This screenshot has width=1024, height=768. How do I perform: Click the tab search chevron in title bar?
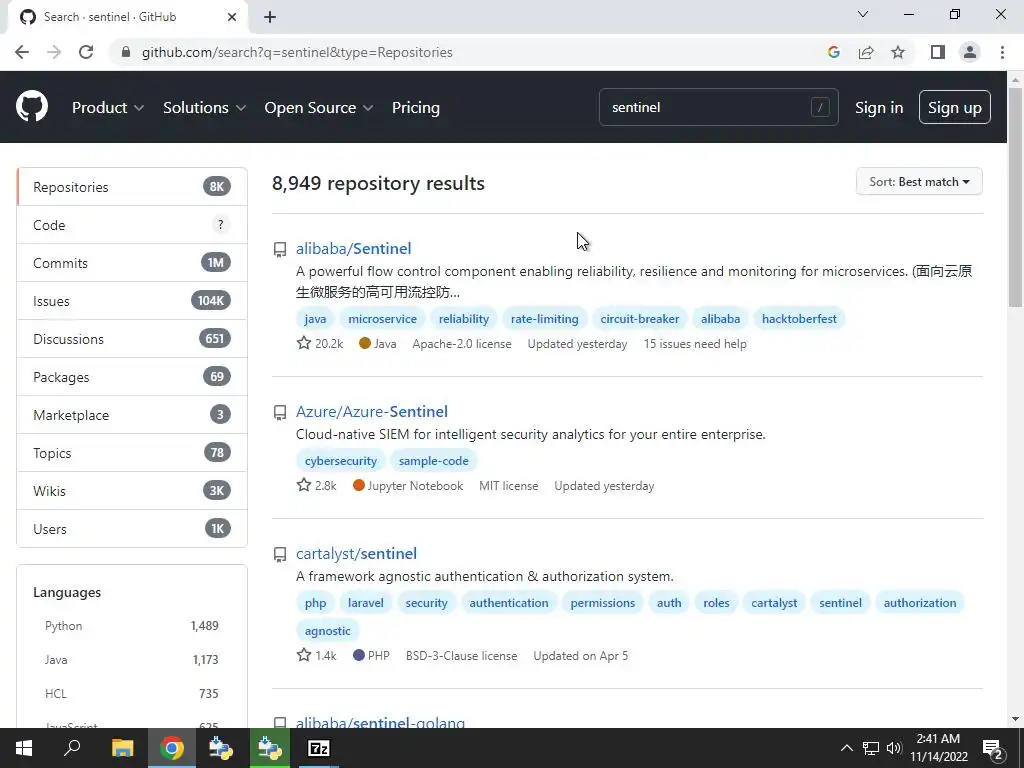863,14
